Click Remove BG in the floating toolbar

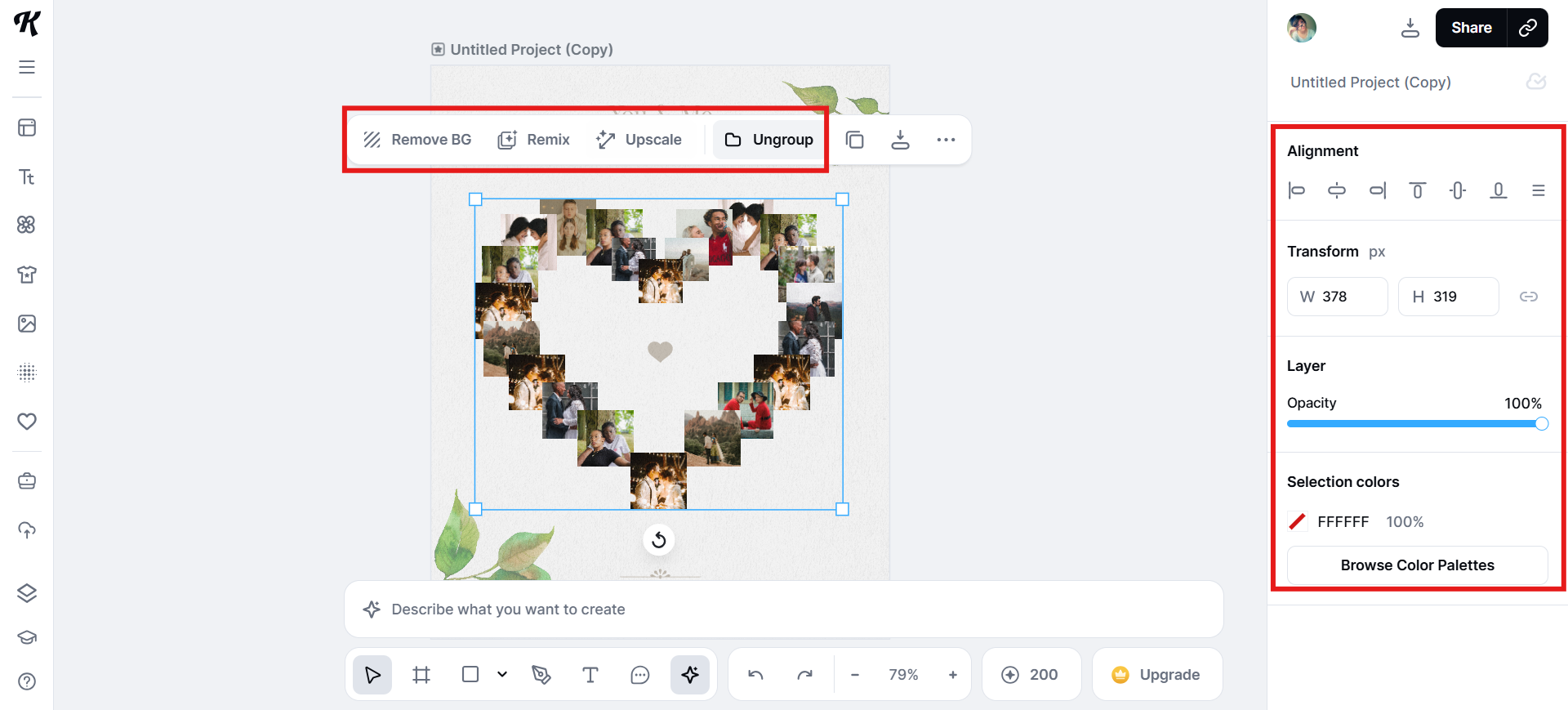click(417, 140)
